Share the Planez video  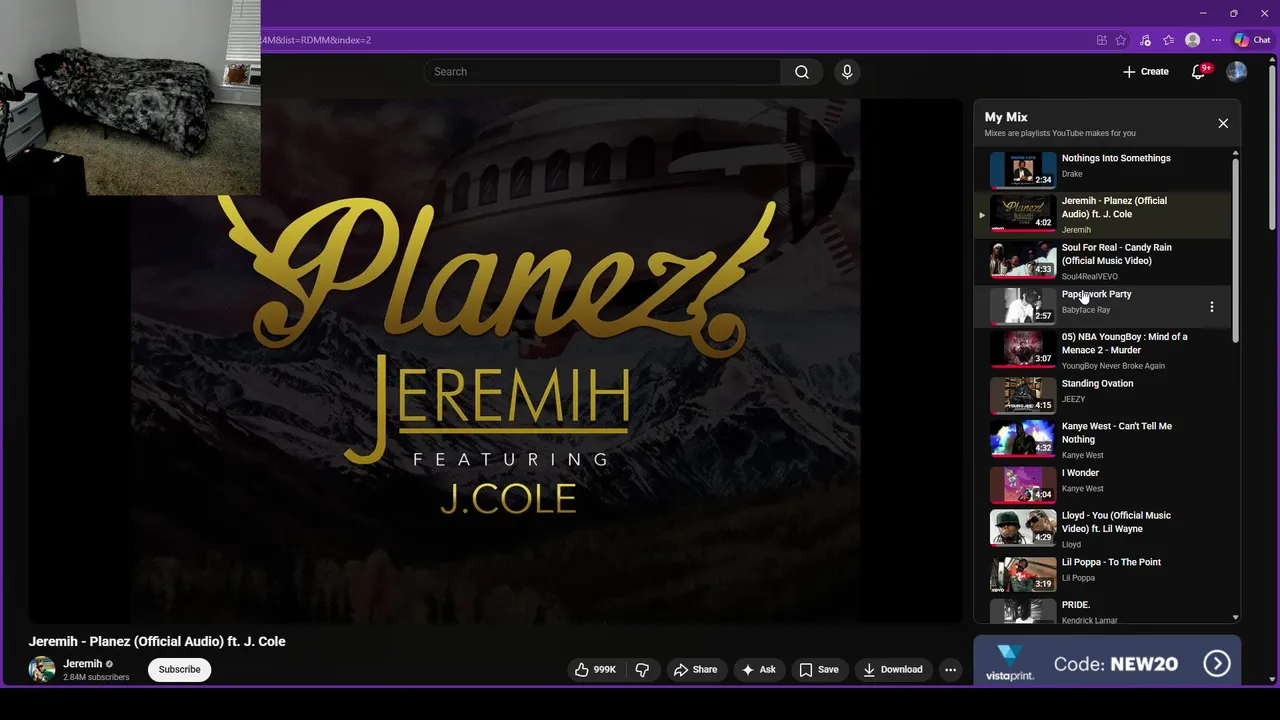point(695,669)
